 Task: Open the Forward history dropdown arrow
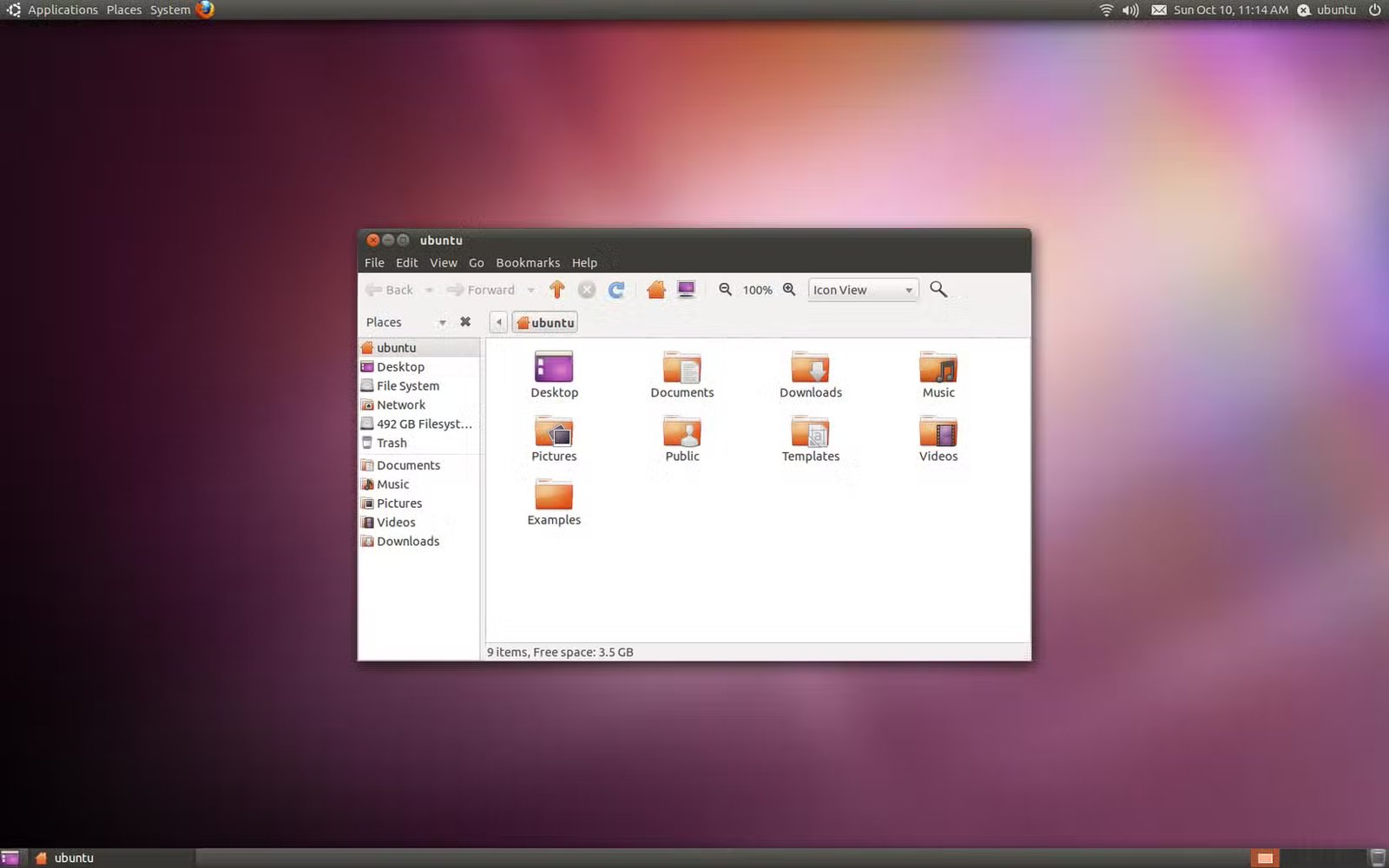530,290
